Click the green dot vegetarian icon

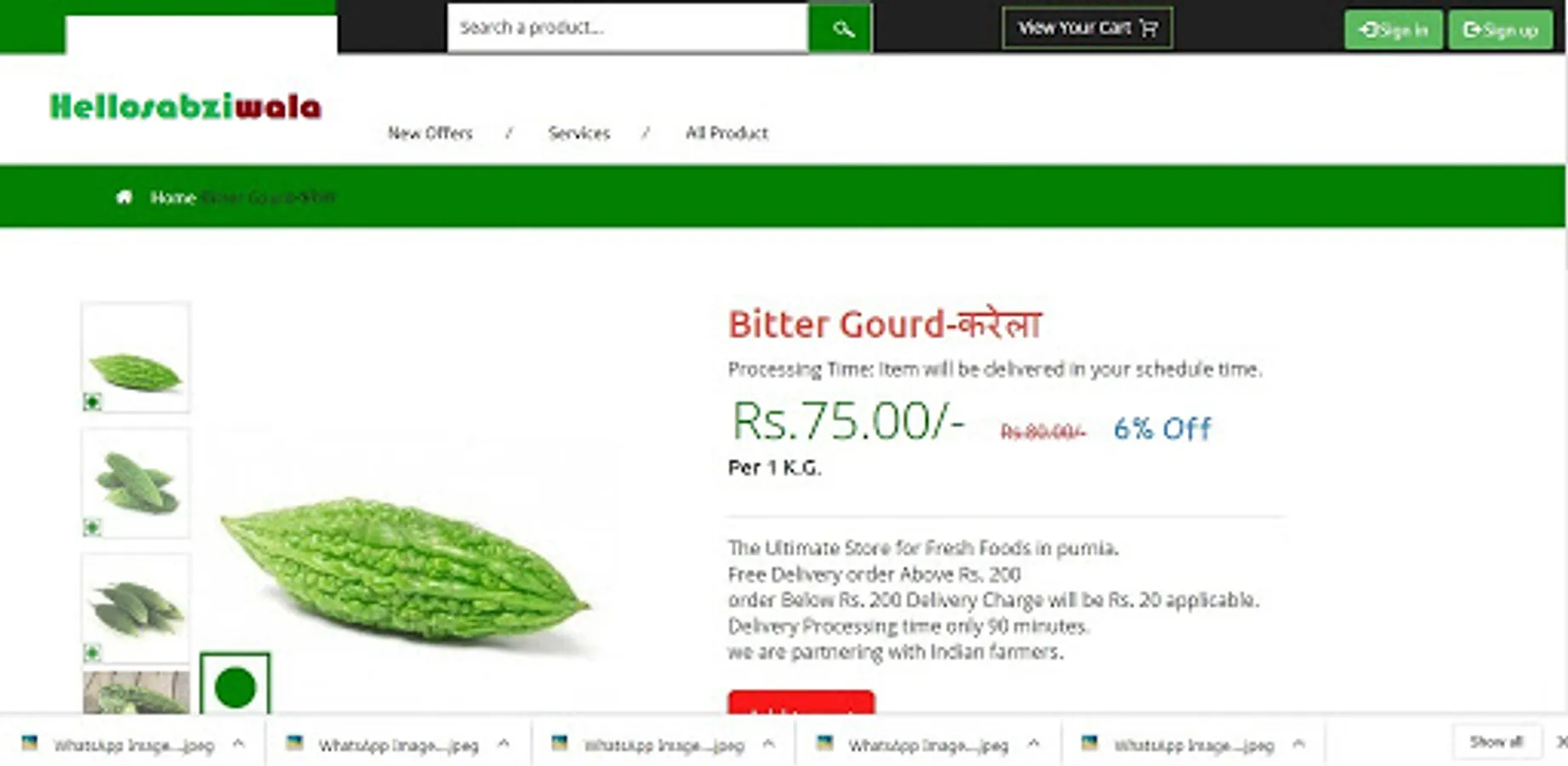pyautogui.click(x=235, y=685)
